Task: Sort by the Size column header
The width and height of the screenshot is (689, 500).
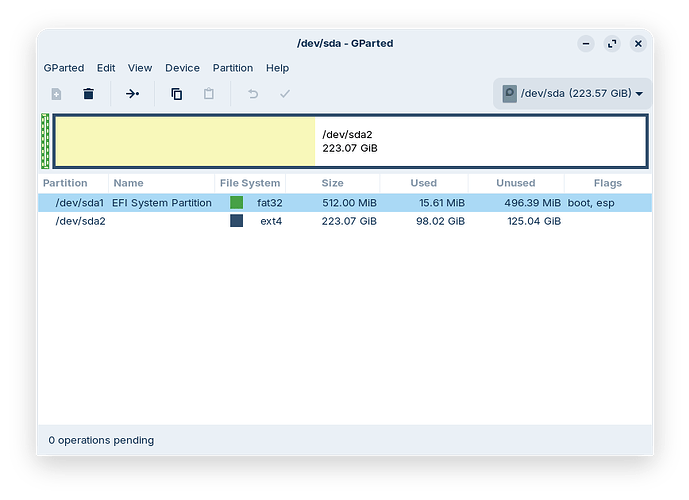Action: 332,183
